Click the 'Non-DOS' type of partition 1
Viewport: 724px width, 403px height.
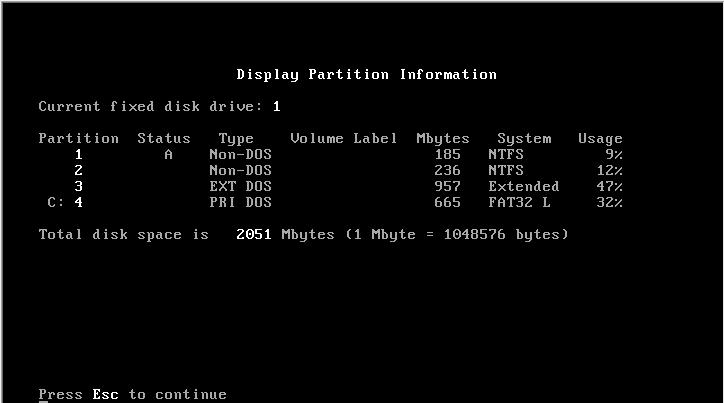(x=241, y=155)
